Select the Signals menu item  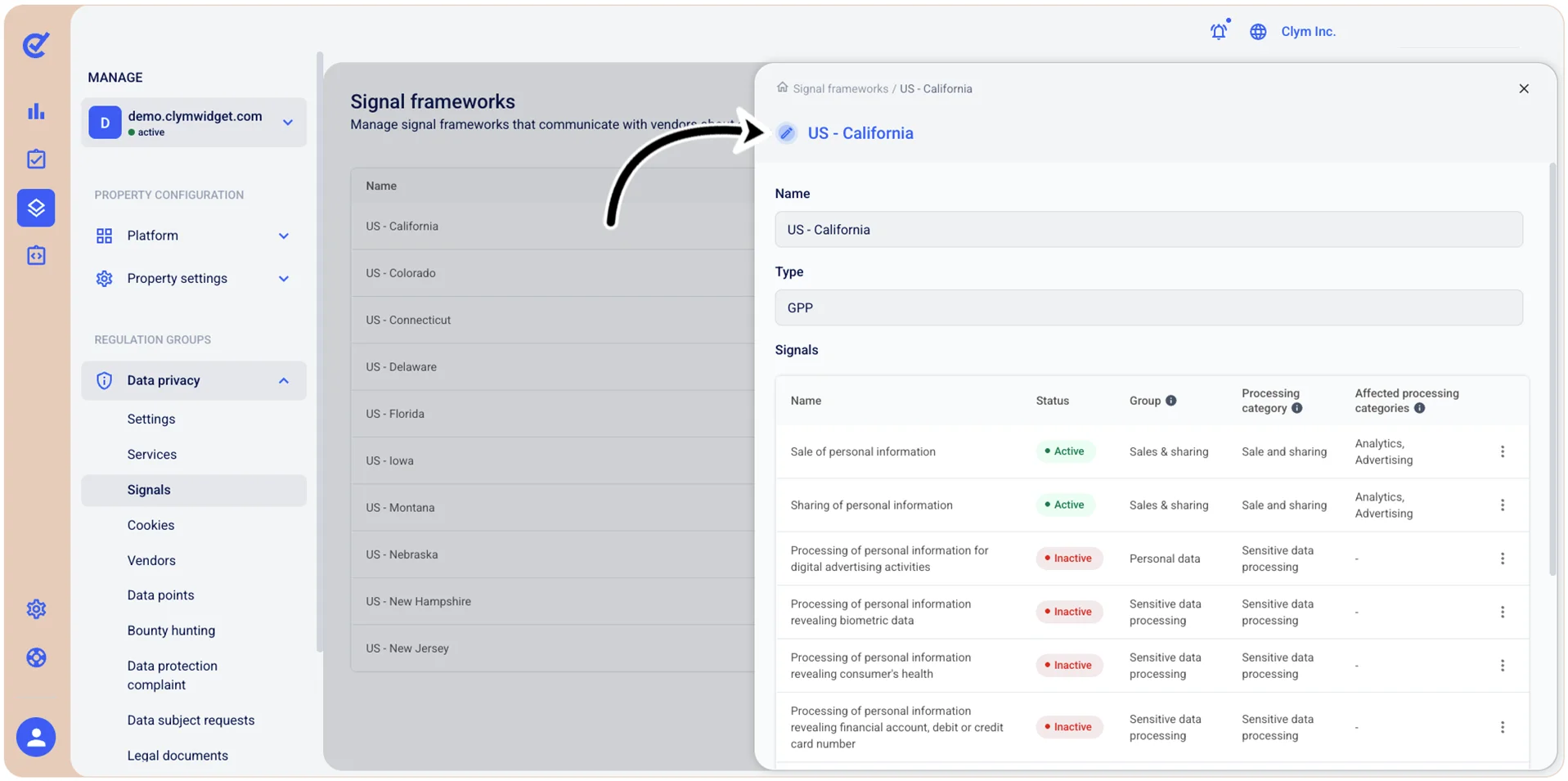[194, 490]
